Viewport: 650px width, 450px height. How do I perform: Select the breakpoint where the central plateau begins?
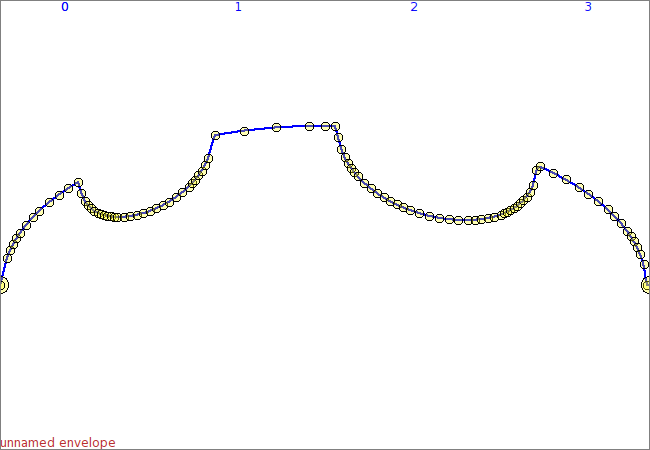215,135
